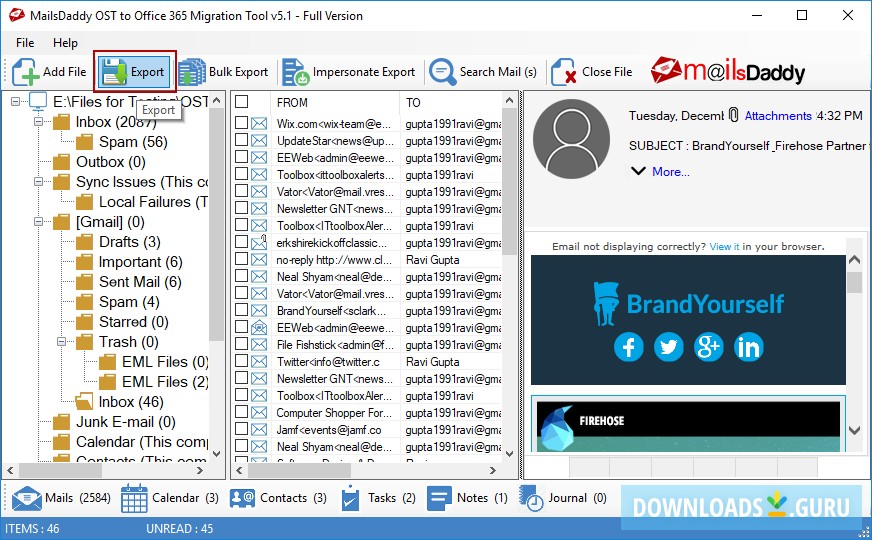Tick the checkbox for the BrandYourself mail
This screenshot has height=540, width=872.
pyautogui.click(x=241, y=310)
